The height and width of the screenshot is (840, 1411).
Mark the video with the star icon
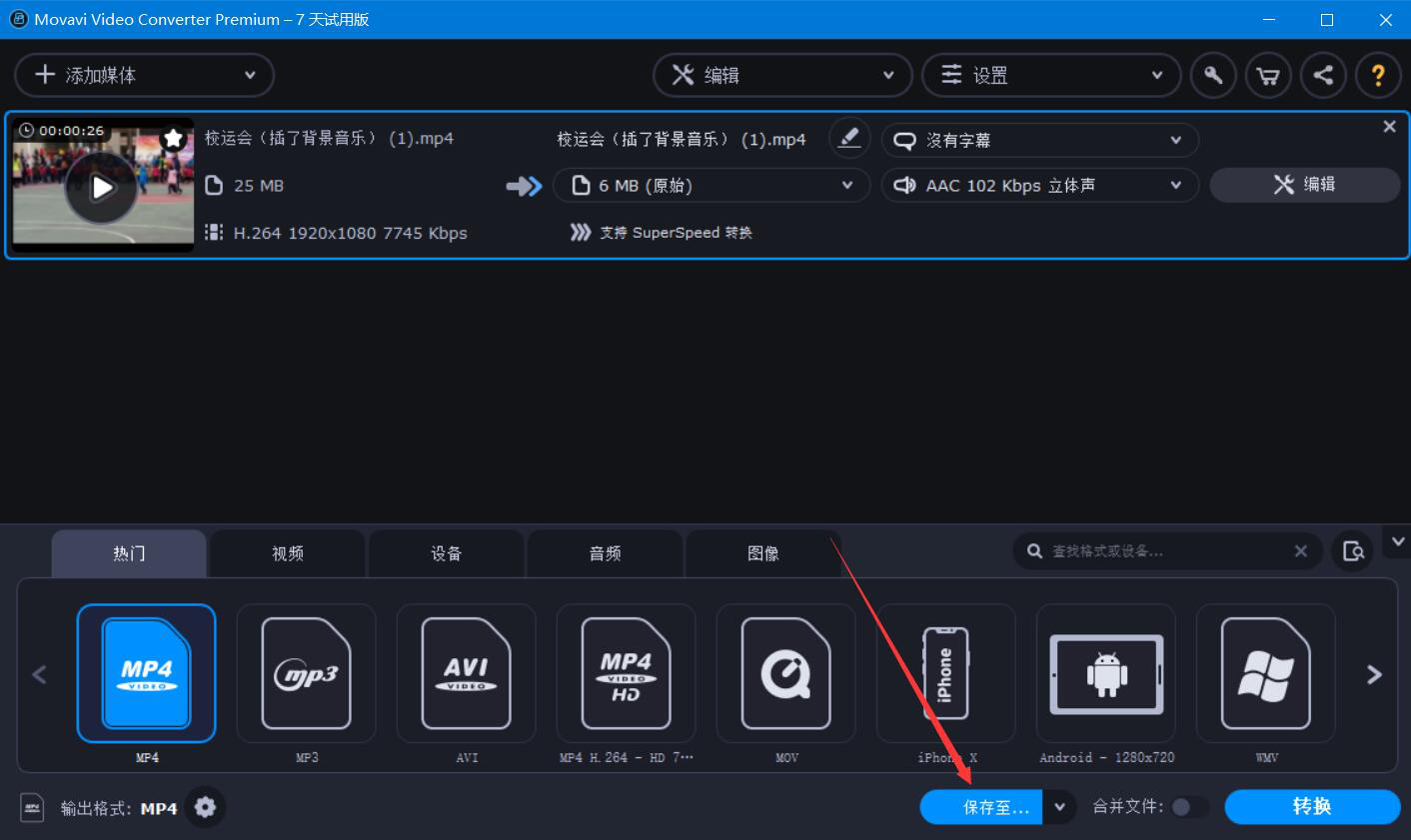tap(174, 138)
